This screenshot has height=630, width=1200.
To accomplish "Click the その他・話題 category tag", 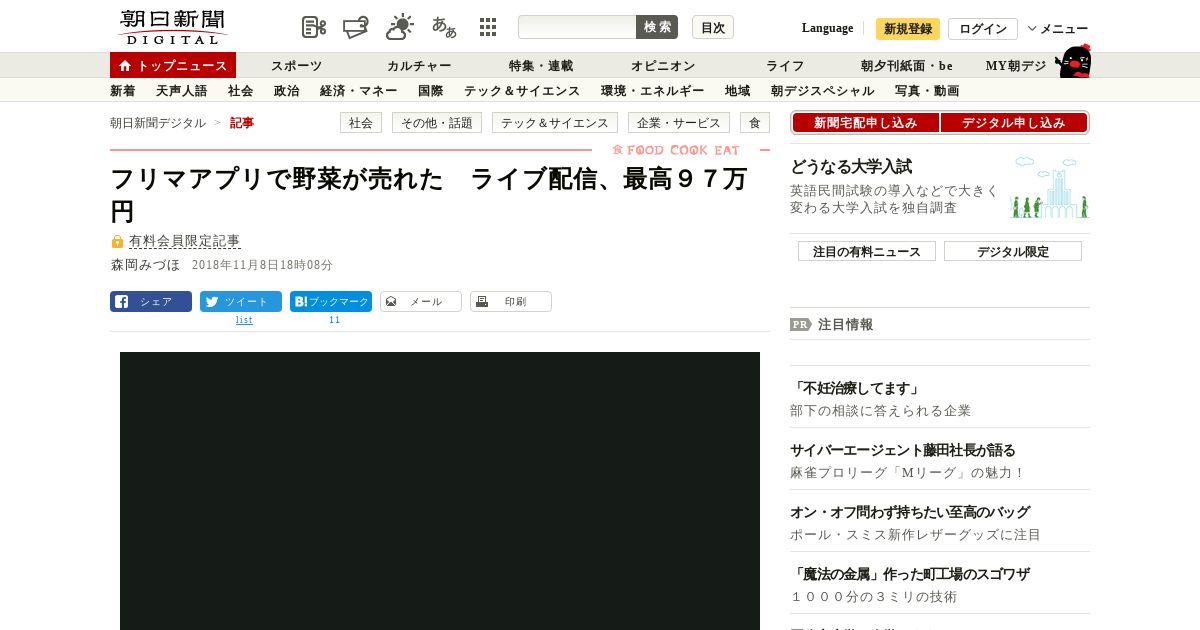I will pyautogui.click(x=437, y=123).
